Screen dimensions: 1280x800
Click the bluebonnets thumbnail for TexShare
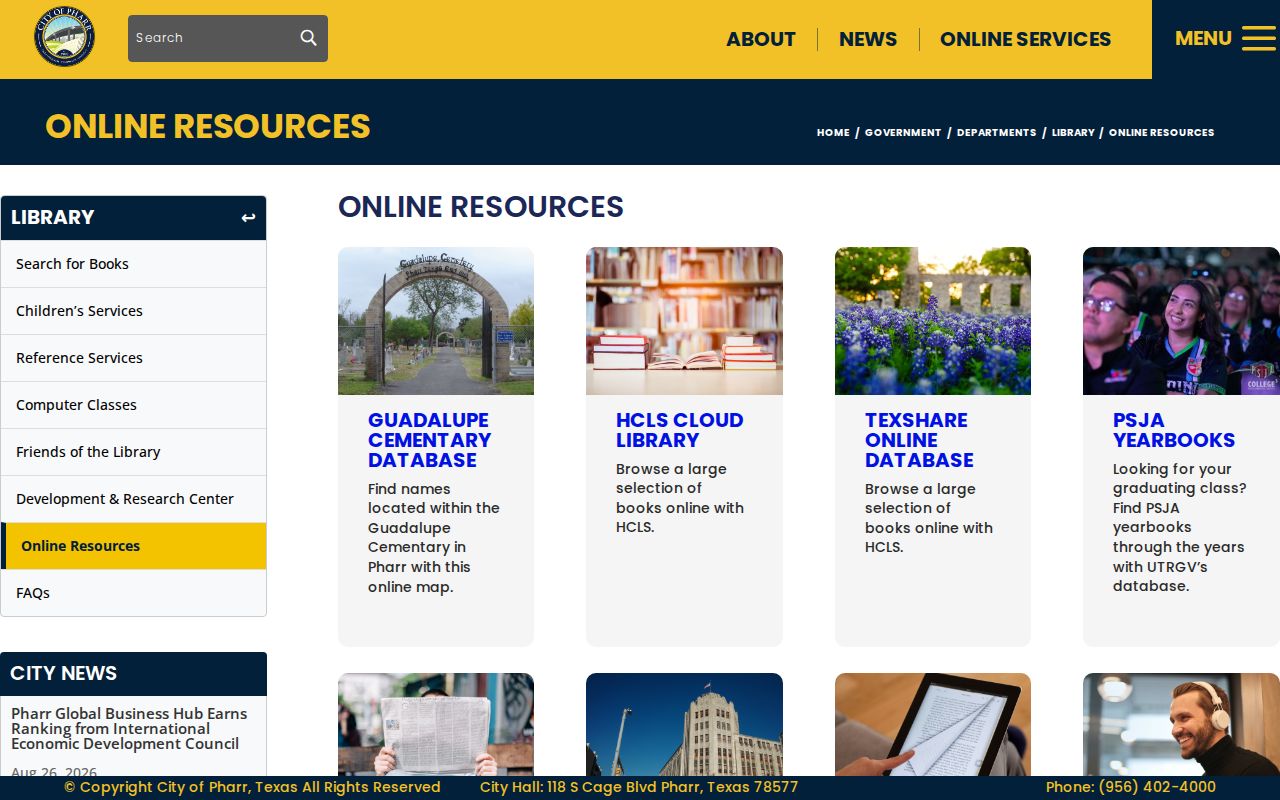pyautogui.click(x=933, y=321)
